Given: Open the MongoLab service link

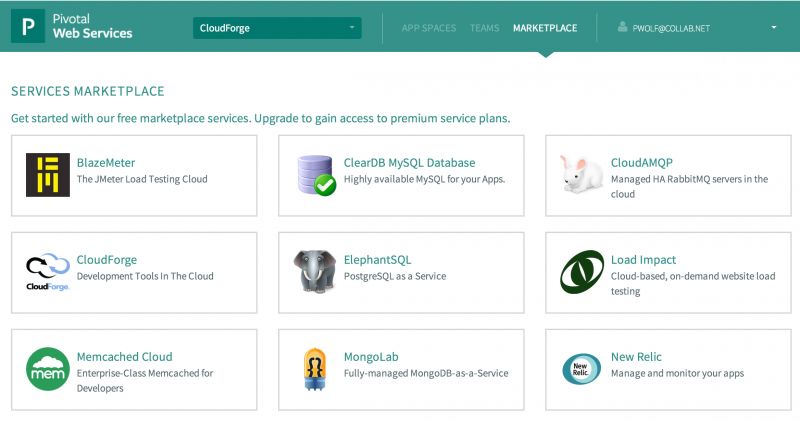Looking at the screenshot, I should tap(371, 357).
